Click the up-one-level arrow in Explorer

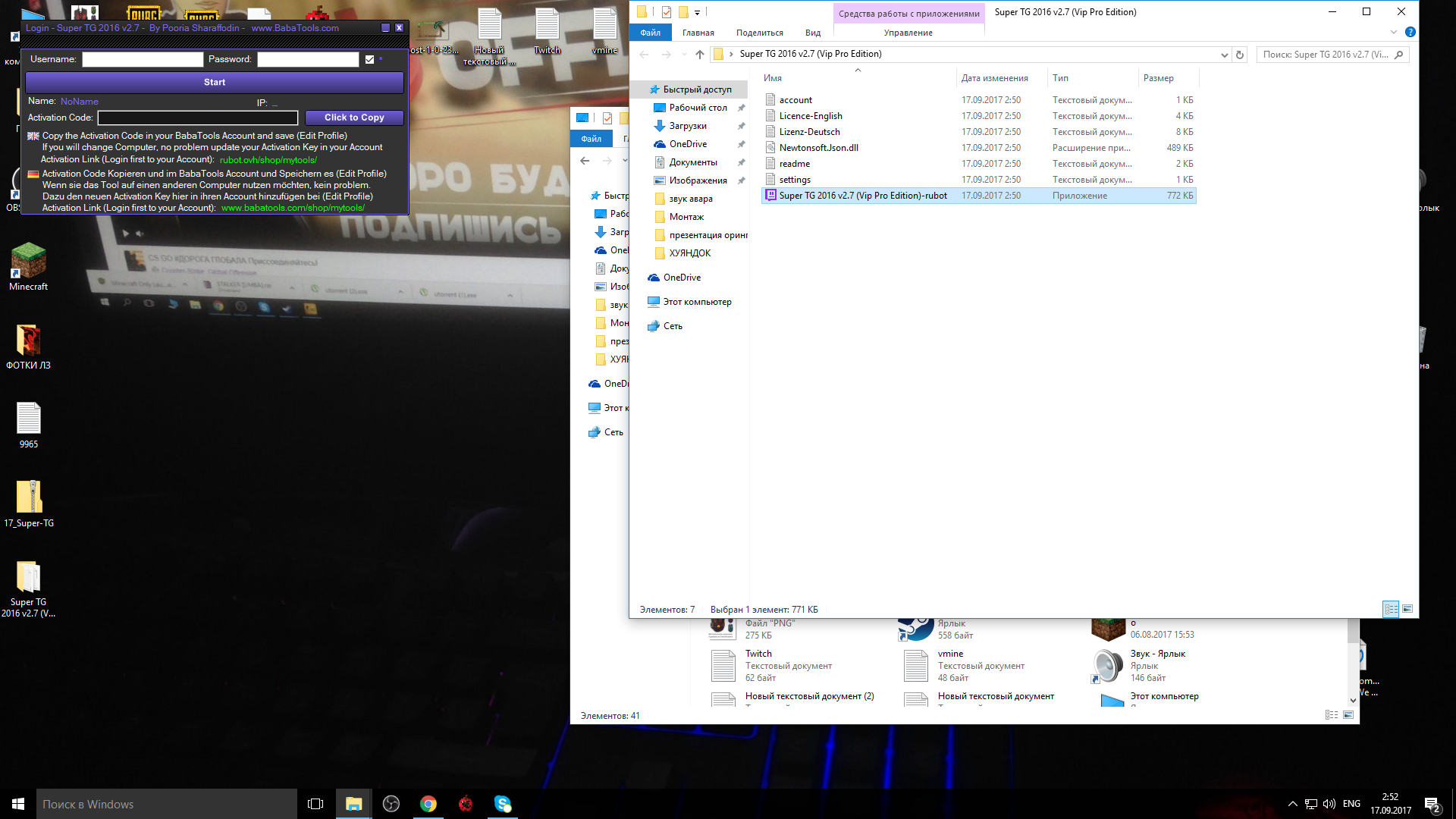pyautogui.click(x=699, y=54)
